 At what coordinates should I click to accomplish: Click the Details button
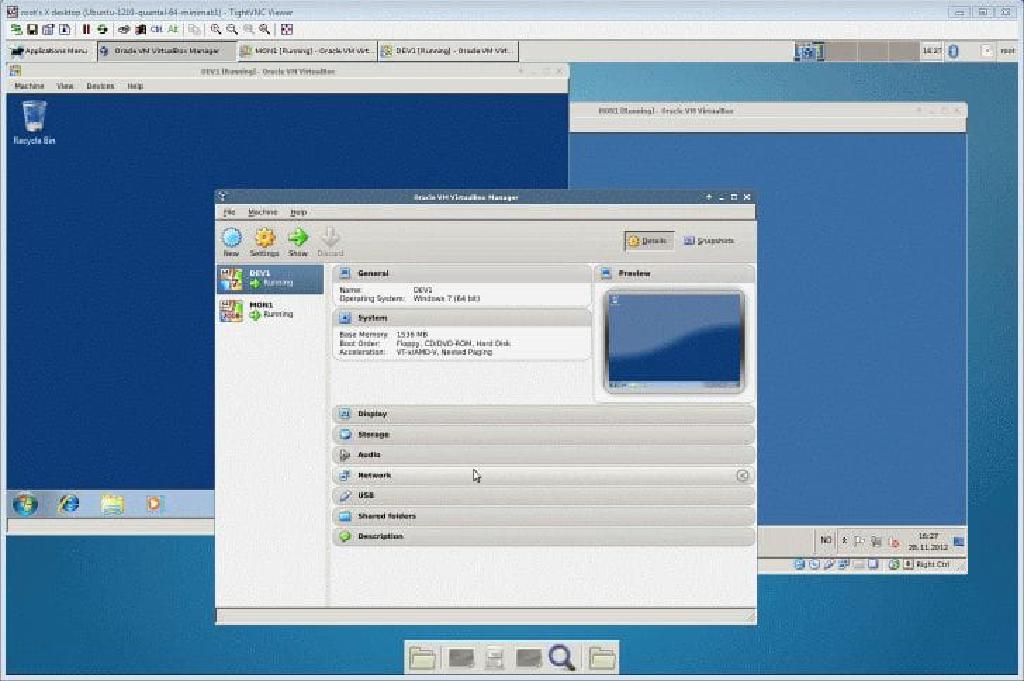(646, 240)
